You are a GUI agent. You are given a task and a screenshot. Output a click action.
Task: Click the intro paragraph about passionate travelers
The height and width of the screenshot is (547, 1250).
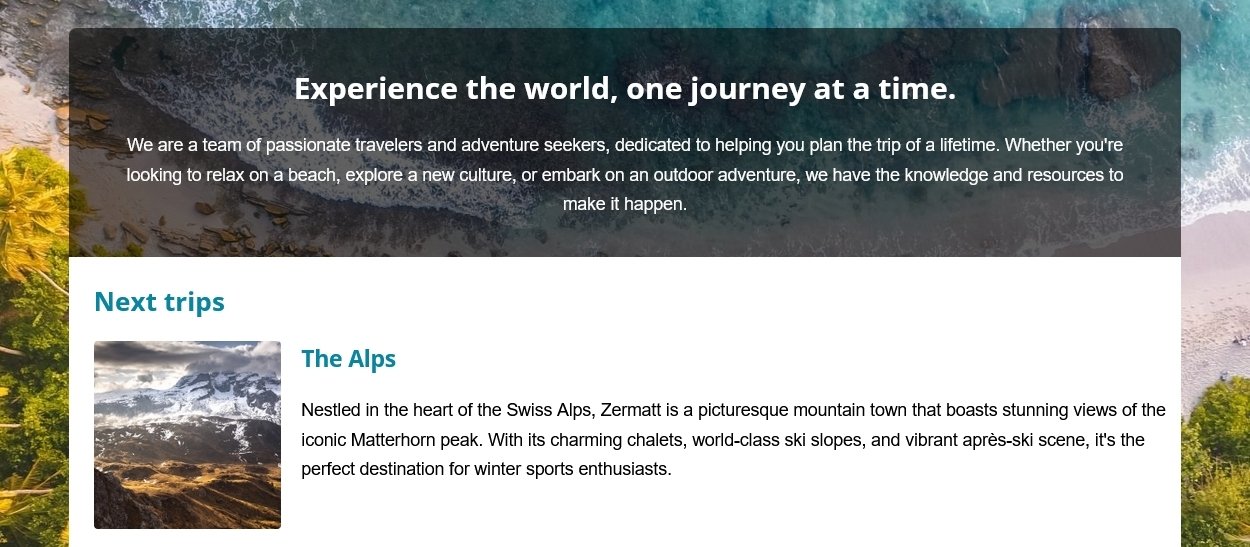coord(625,174)
